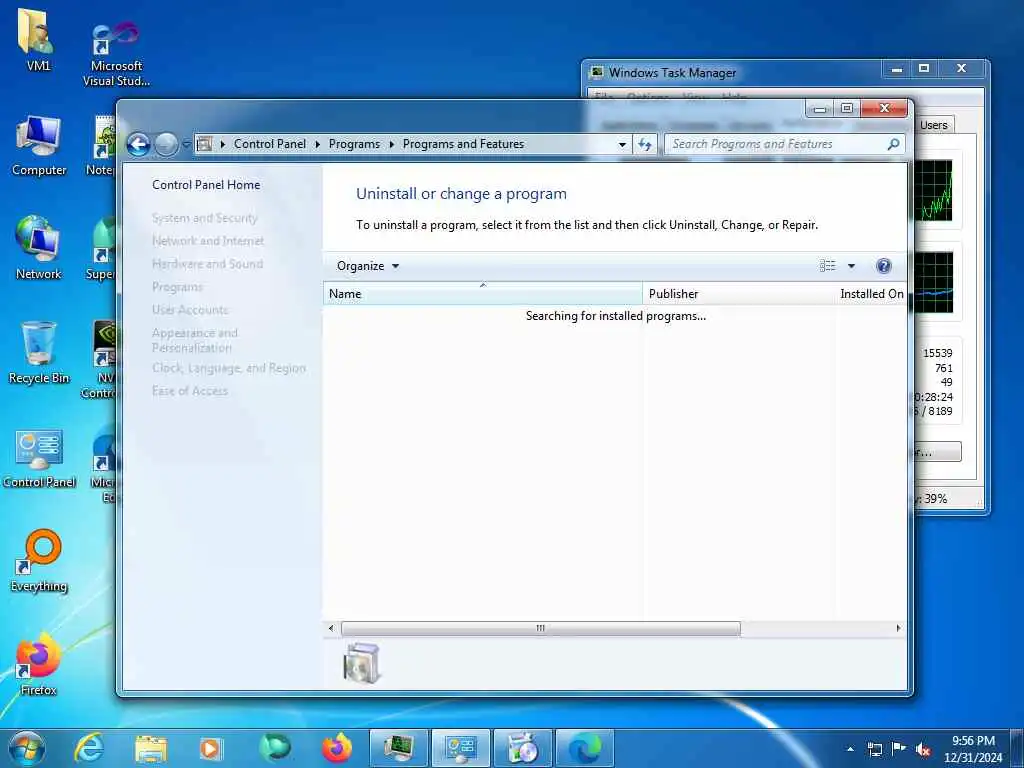Click the Microsoft Edge taskbar button
This screenshot has width=1024, height=768.
click(584, 748)
